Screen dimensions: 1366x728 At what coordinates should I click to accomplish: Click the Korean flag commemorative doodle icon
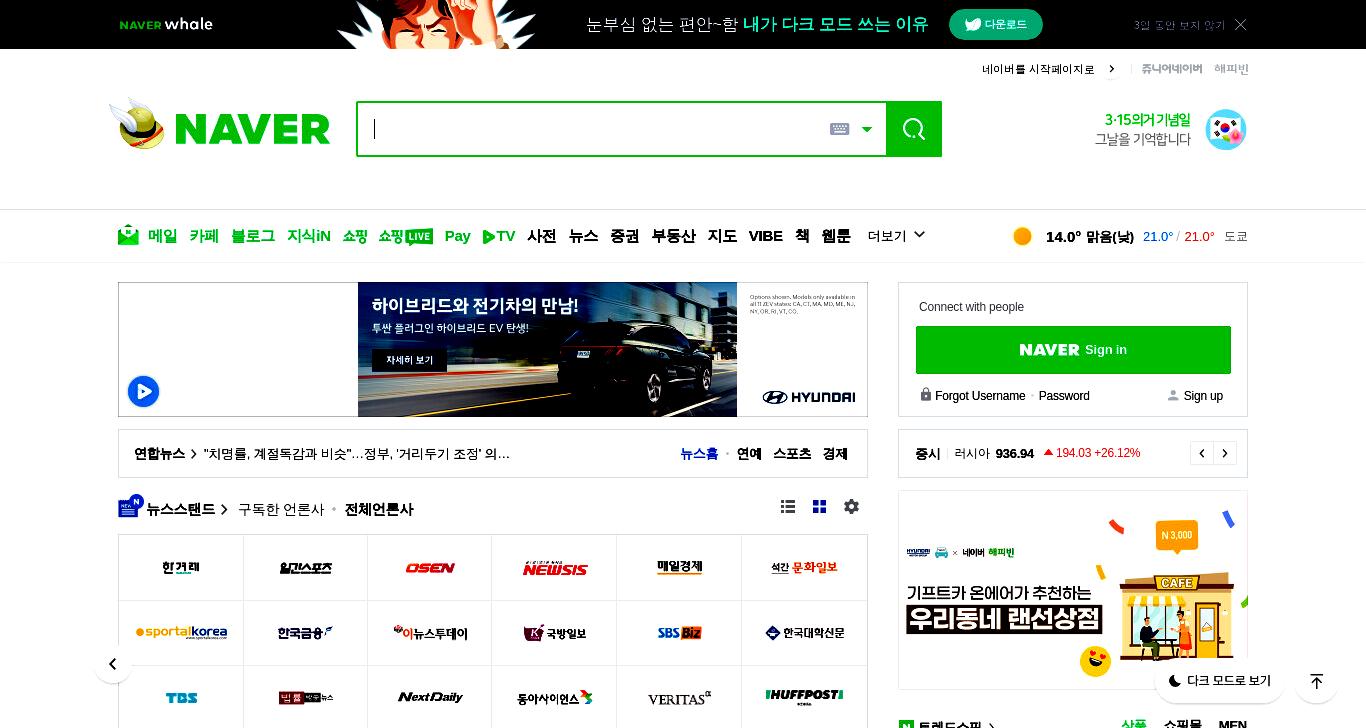pyautogui.click(x=1225, y=129)
